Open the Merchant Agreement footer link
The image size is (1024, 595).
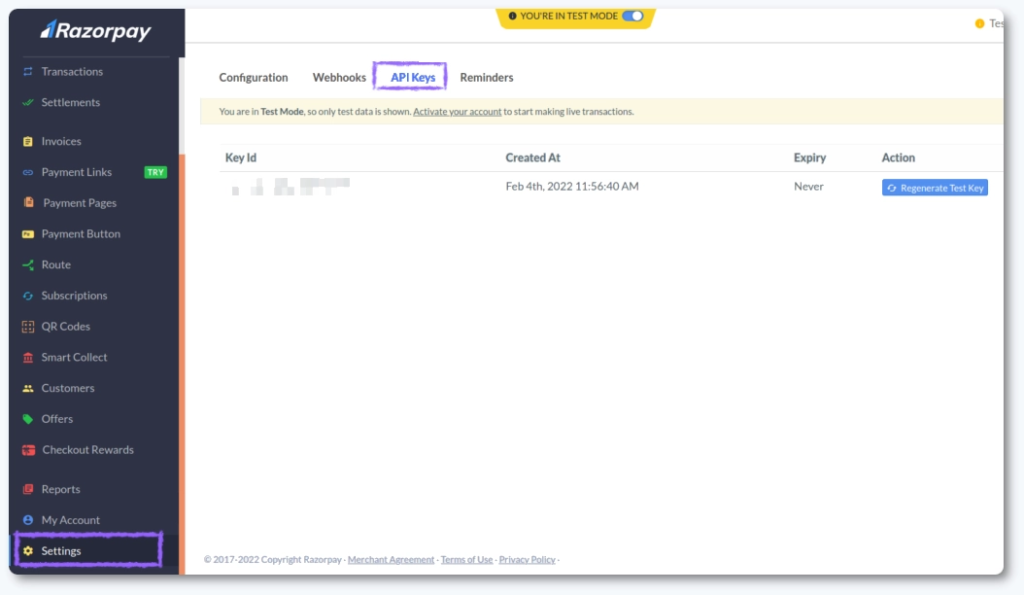[391, 560]
